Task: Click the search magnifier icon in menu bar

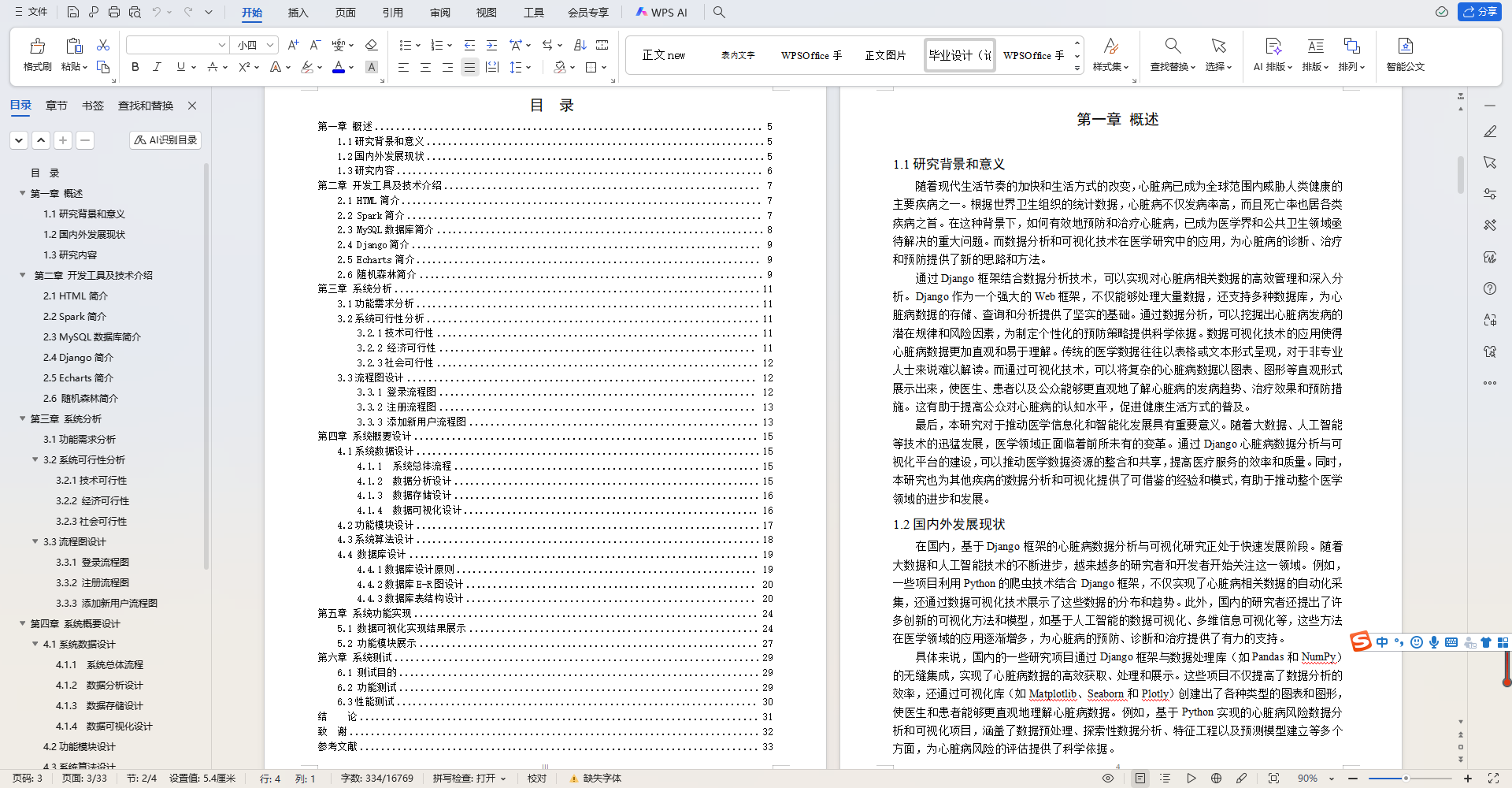Action: 719,13
